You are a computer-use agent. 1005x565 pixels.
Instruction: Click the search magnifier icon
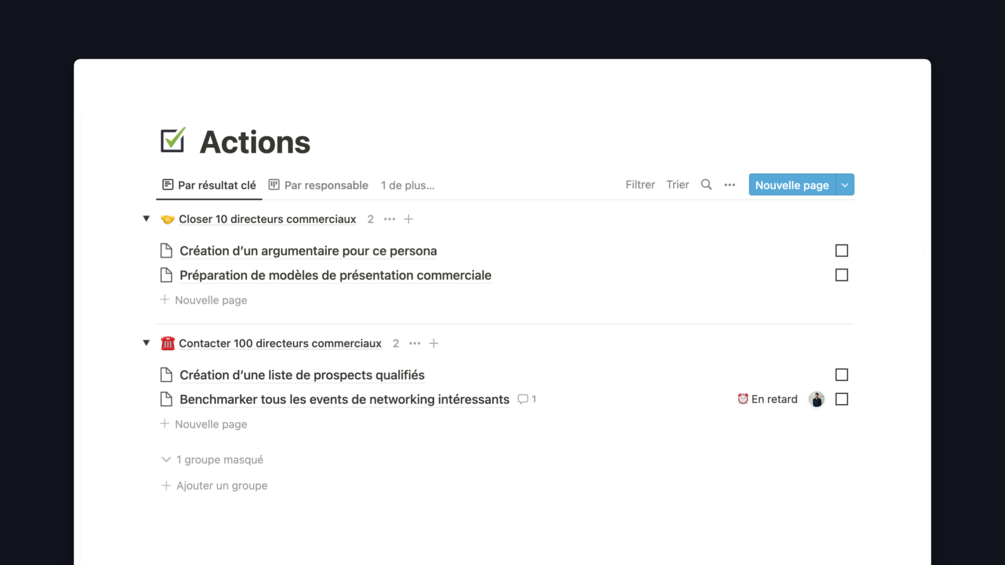click(x=706, y=185)
